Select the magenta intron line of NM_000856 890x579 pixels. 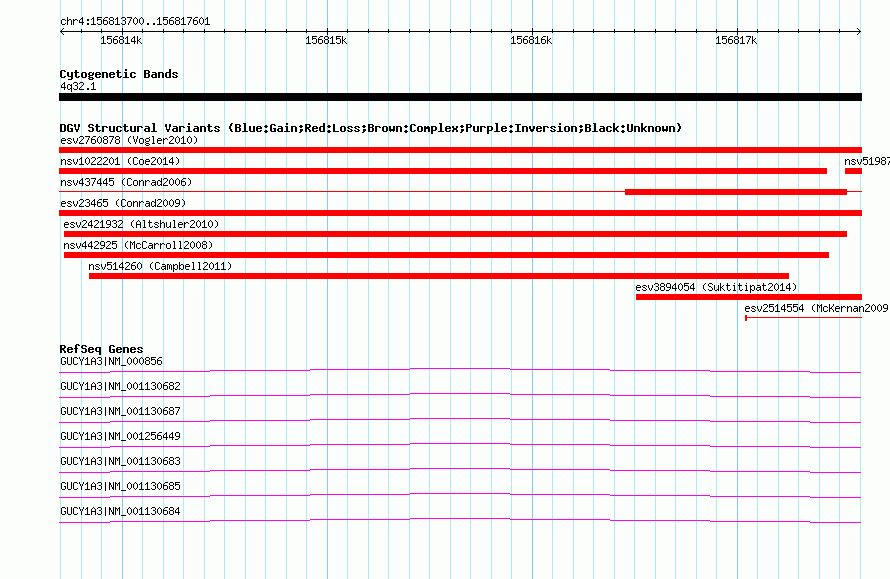[460, 369]
